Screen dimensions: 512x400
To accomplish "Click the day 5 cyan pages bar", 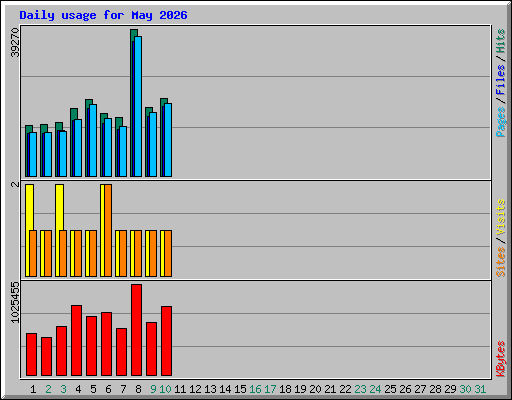I will coord(93,140).
